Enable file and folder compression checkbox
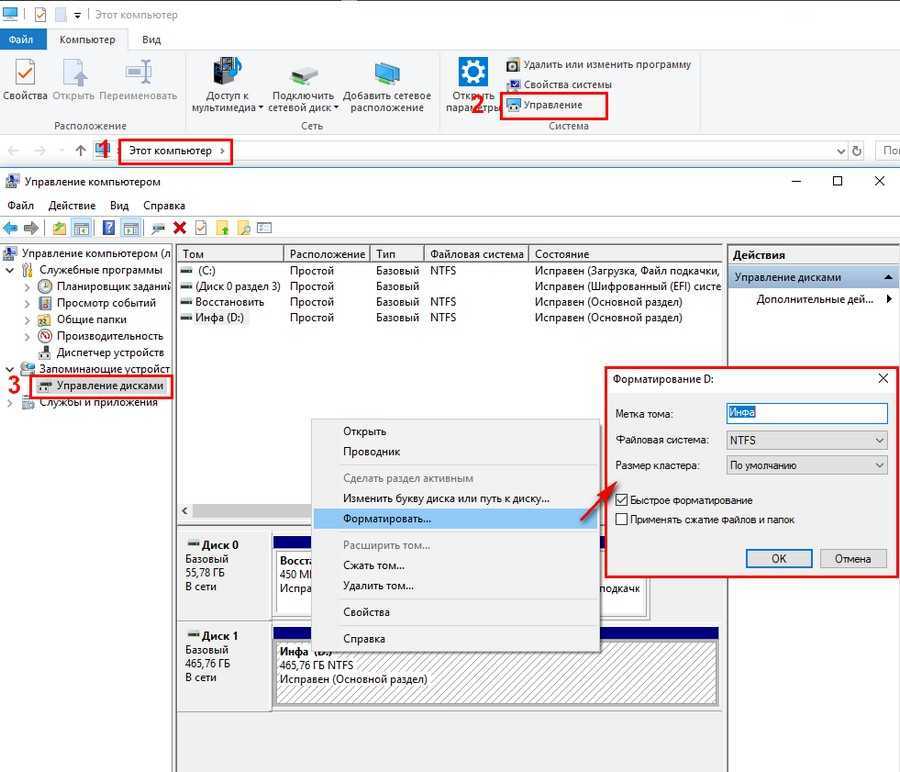 [x=622, y=520]
